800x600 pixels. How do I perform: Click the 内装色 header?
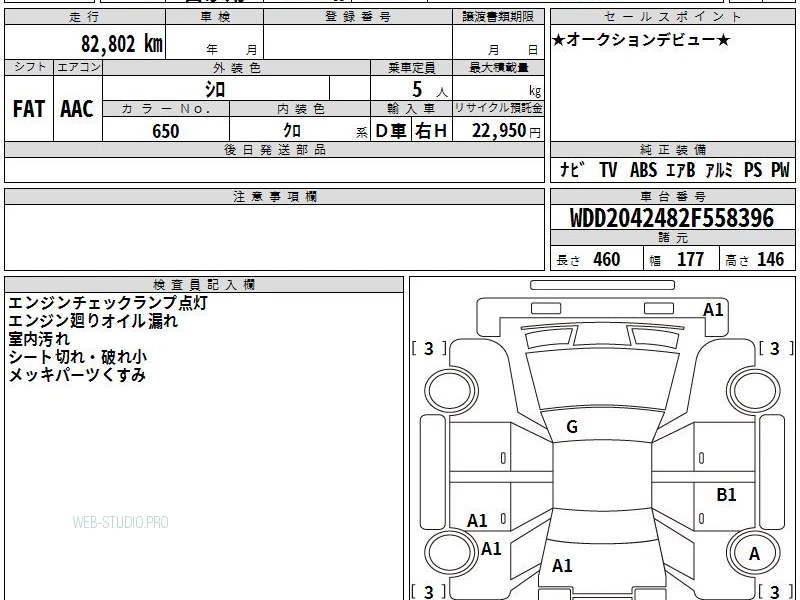(301, 109)
